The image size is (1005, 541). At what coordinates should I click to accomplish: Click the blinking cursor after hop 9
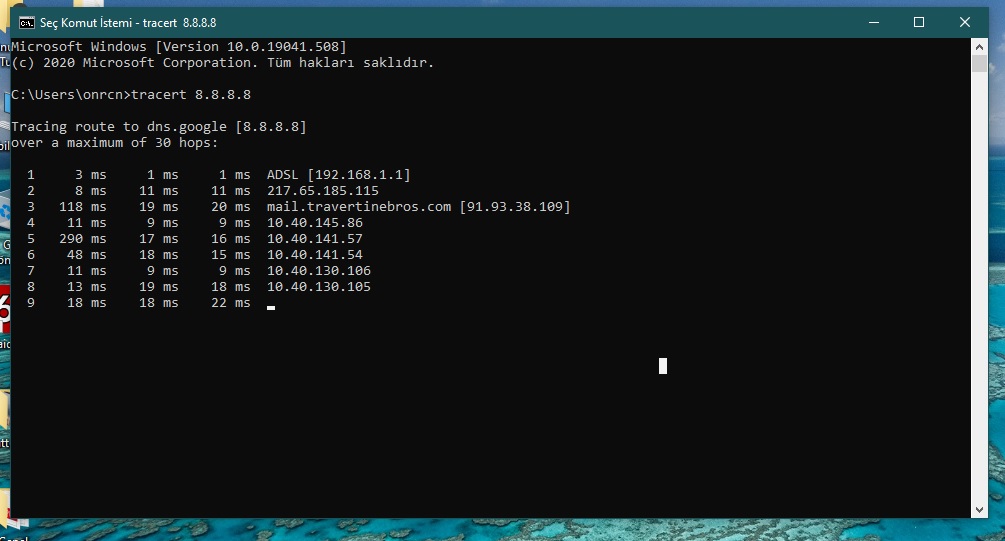click(271, 308)
